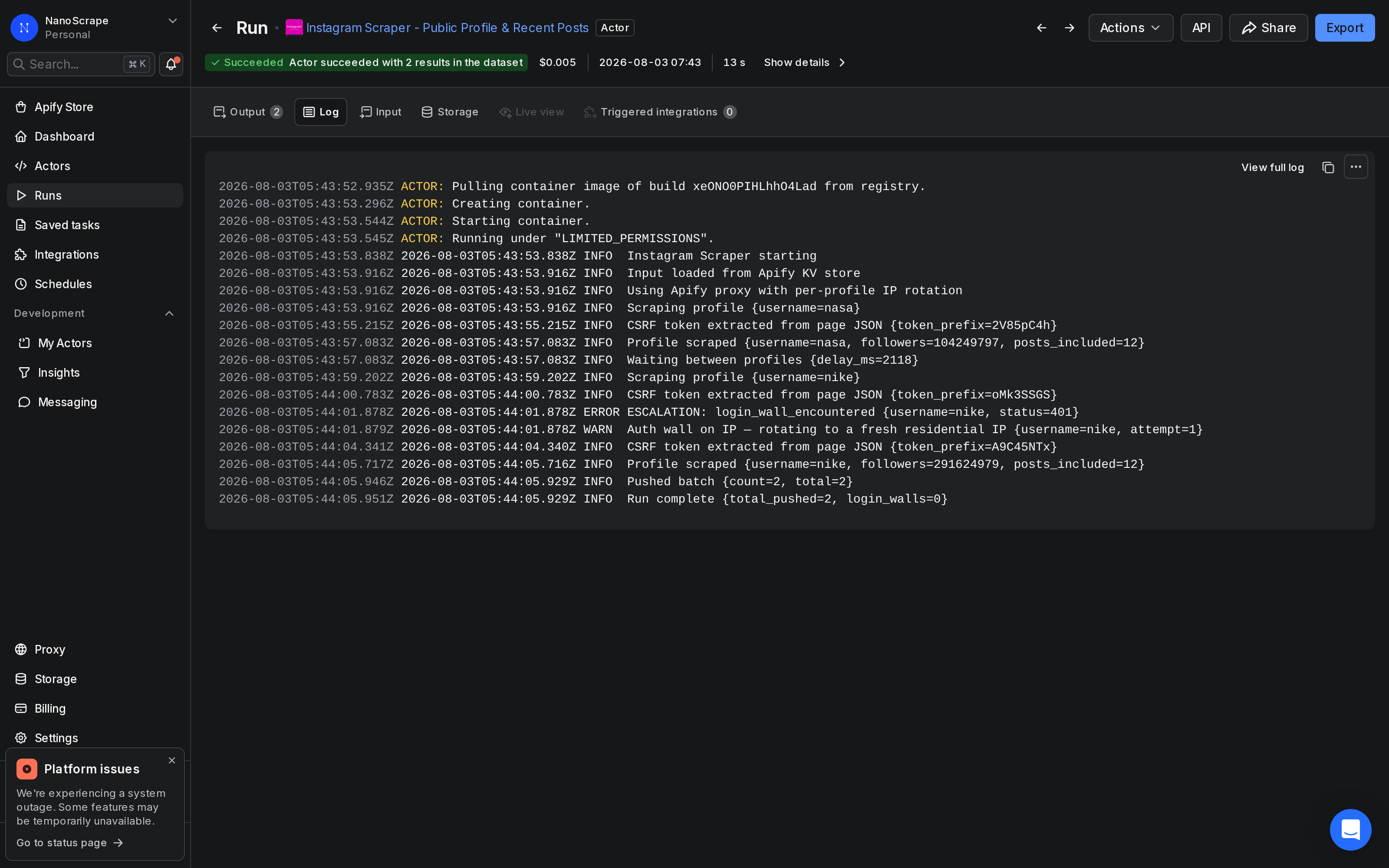
Task: Click log line "Input loaded from Apify KV store"
Action: tap(540, 273)
